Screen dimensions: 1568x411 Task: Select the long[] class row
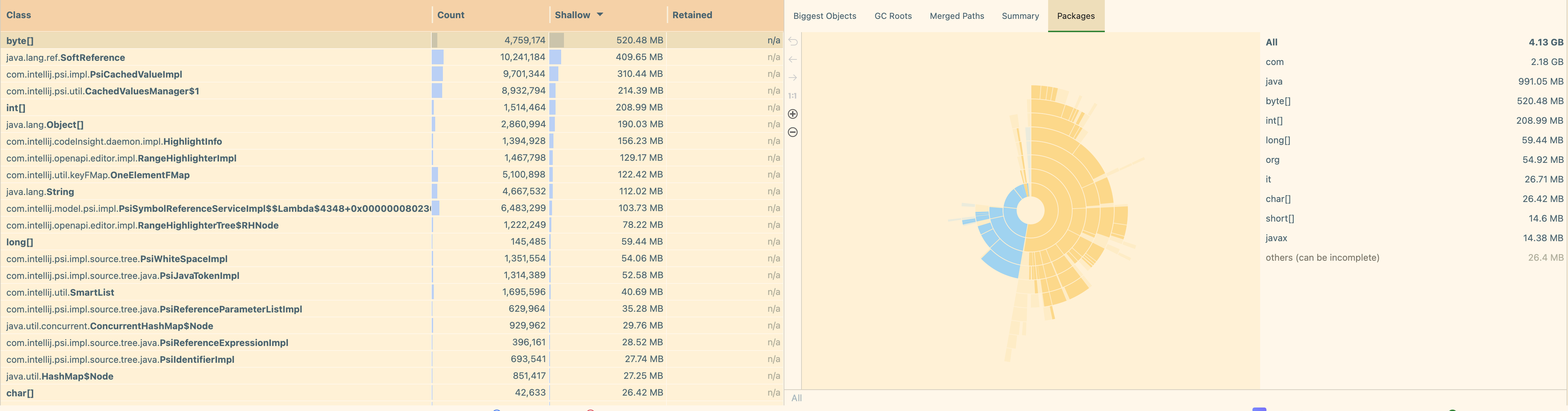click(392, 242)
